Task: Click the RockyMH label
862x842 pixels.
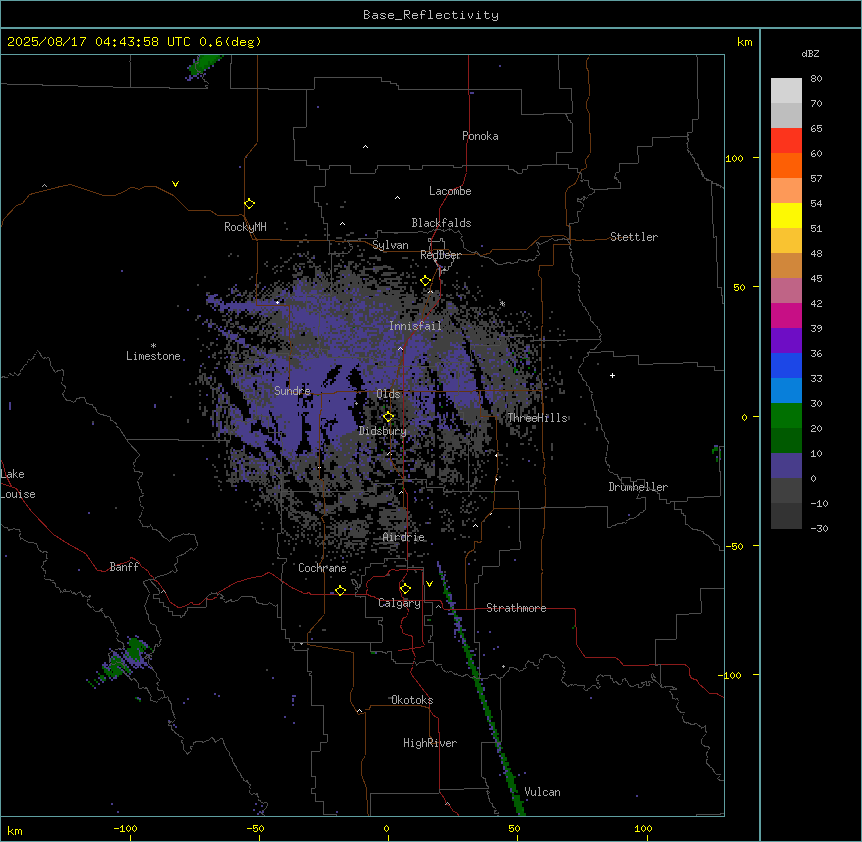Action: (x=245, y=227)
